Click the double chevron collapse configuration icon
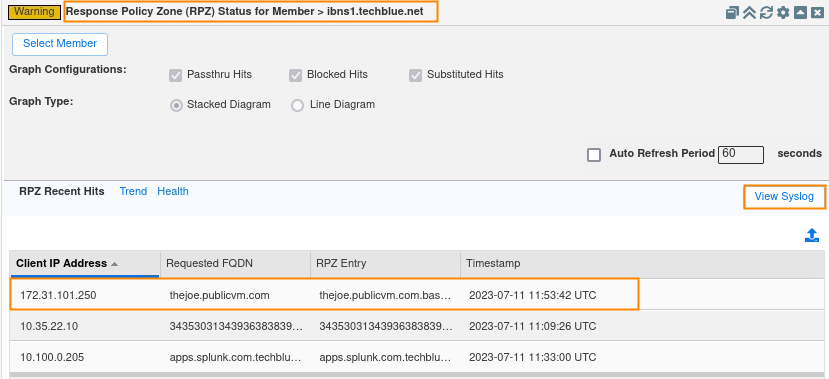This screenshot has width=829, height=379. (749, 12)
